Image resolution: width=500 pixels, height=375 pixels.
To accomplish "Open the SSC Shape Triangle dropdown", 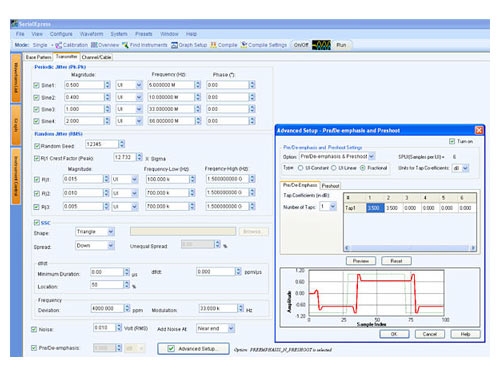I will 111,231.
